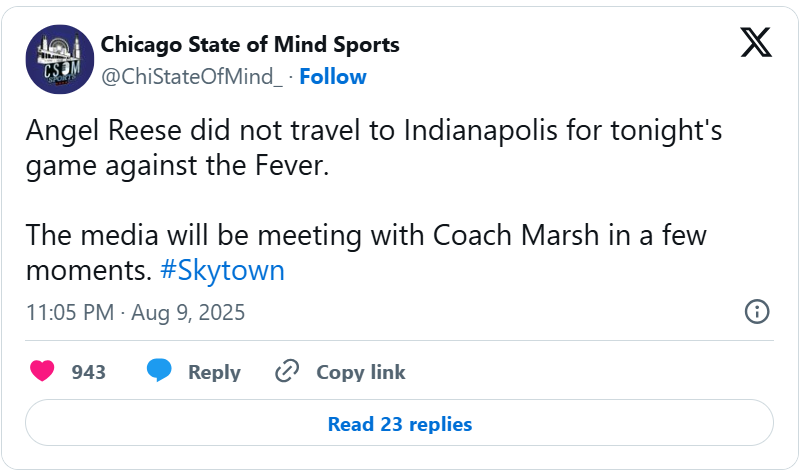Image resolution: width=802 pixels, height=475 pixels.
Task: Click the sentence about Coach Marsh
Action: point(366,253)
